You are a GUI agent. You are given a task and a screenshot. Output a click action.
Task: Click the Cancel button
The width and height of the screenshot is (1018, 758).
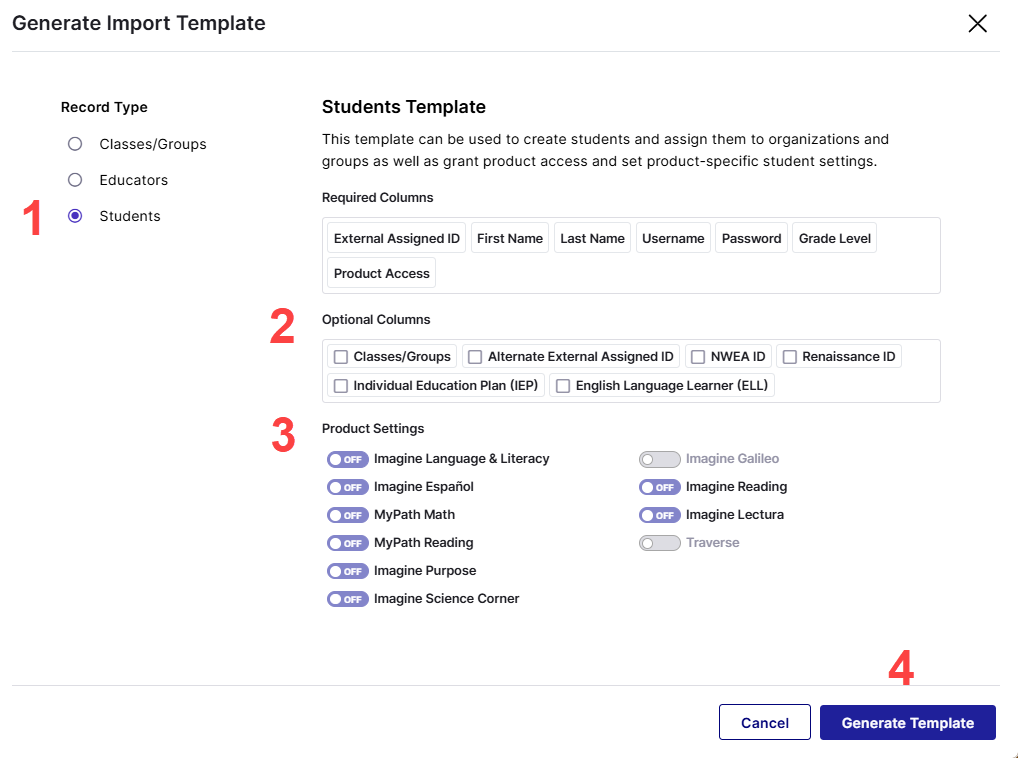[764, 723]
